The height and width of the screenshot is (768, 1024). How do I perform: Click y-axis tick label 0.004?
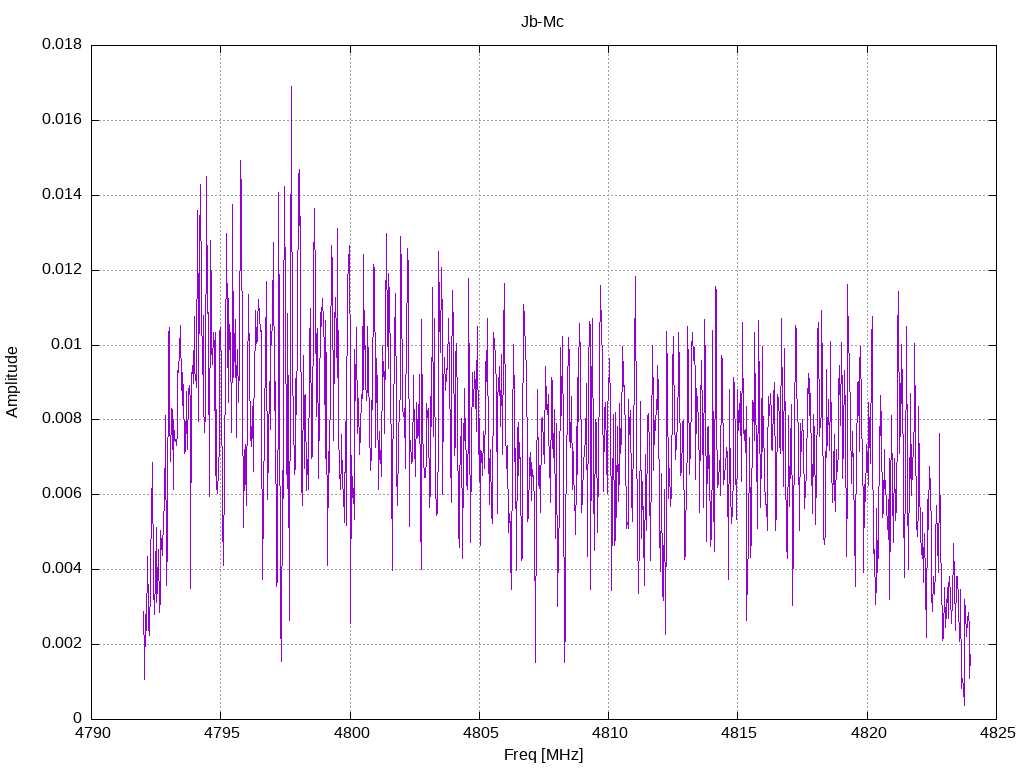coord(62,568)
